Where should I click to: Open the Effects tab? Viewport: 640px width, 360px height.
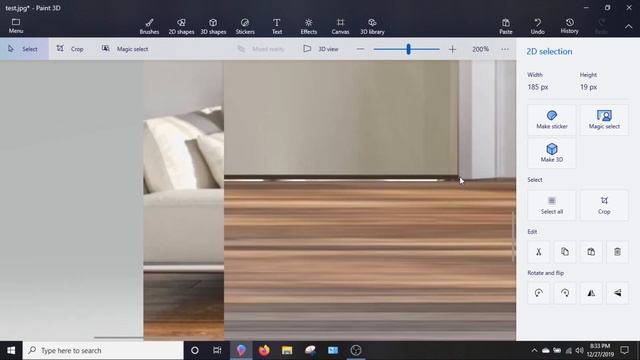309,26
